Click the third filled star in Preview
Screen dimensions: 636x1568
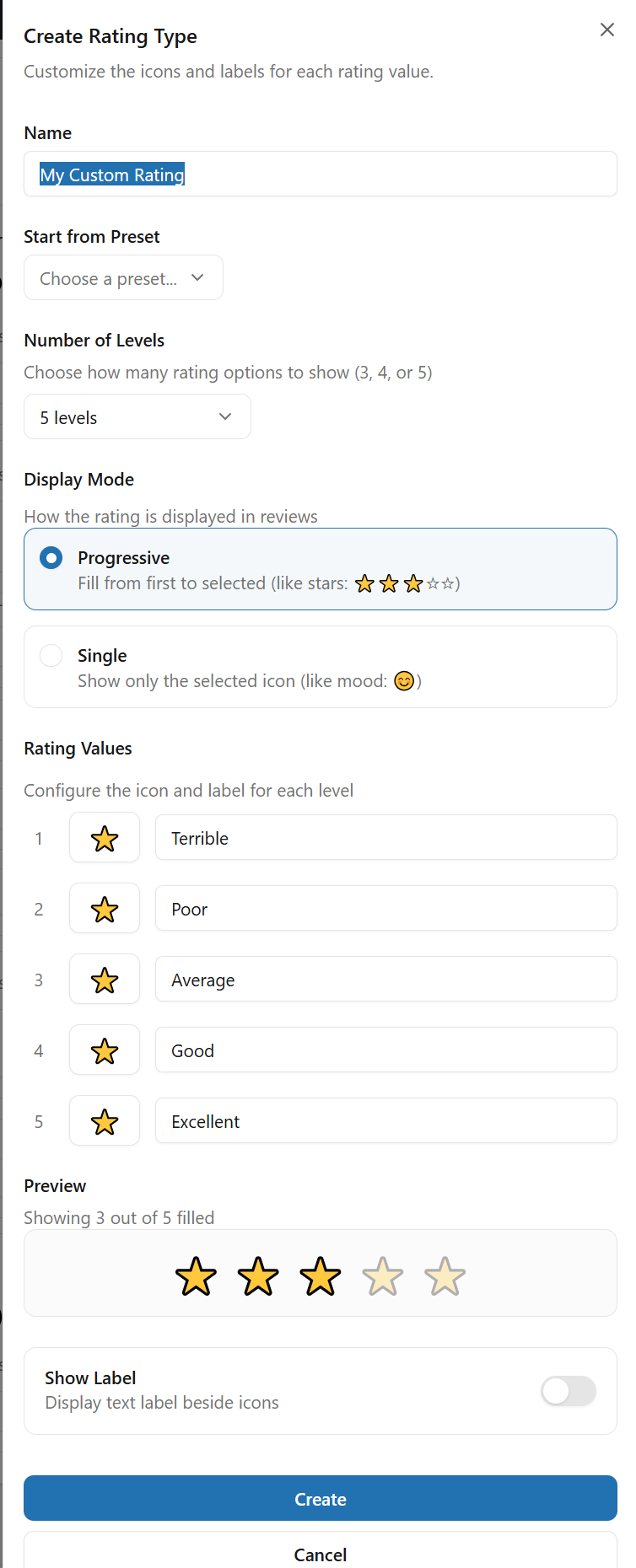[321, 1276]
